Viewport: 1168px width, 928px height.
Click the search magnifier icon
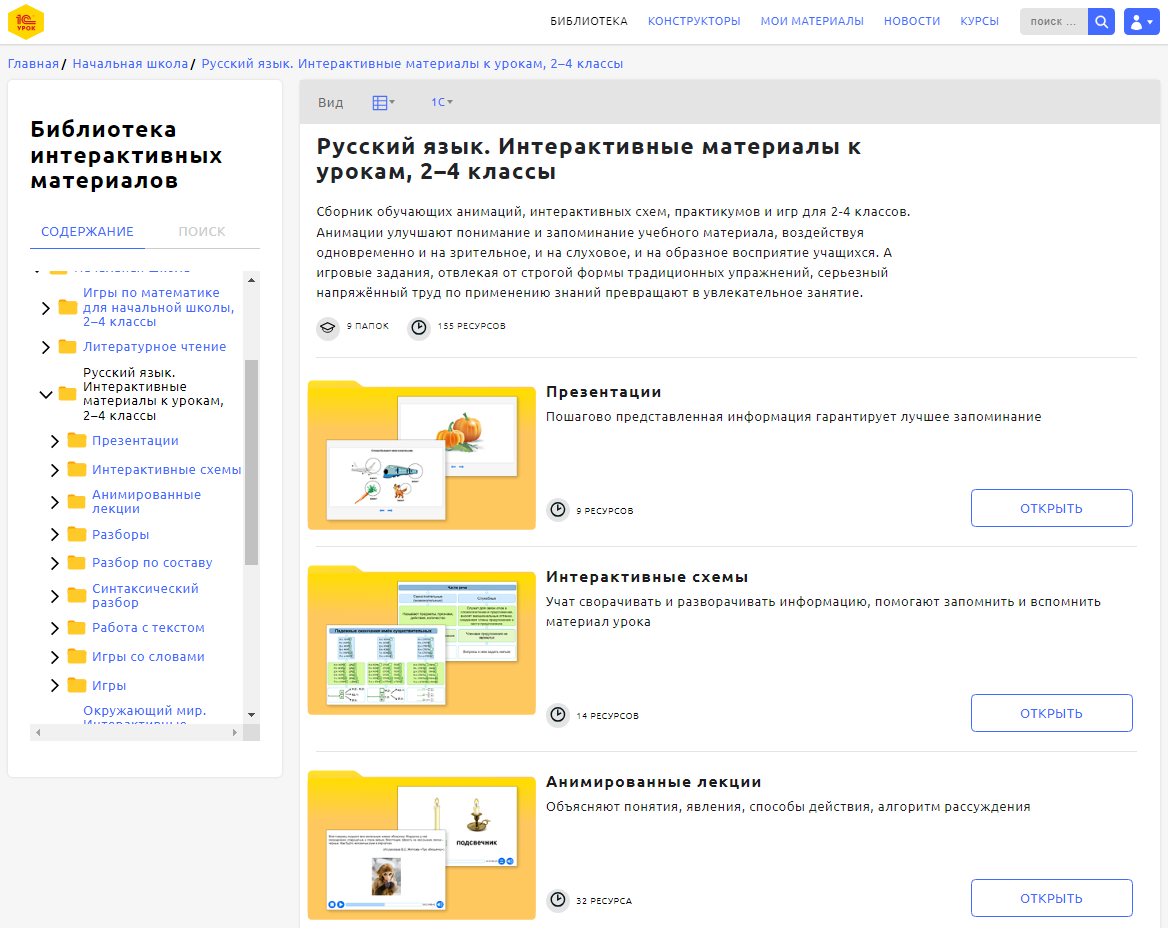(x=1101, y=21)
